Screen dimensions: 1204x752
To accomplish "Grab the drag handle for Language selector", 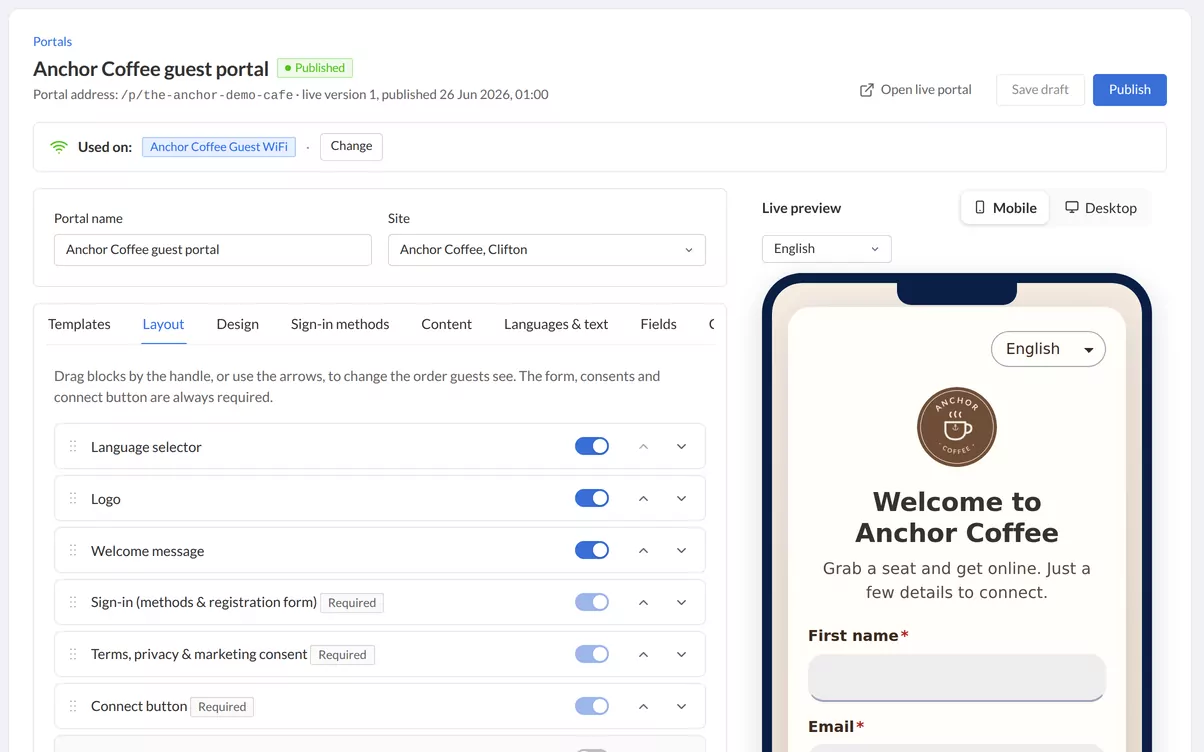I will 73,446.
